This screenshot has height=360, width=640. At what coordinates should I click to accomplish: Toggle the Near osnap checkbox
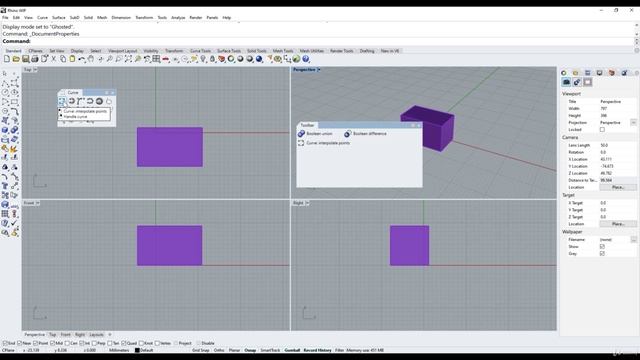(20, 343)
